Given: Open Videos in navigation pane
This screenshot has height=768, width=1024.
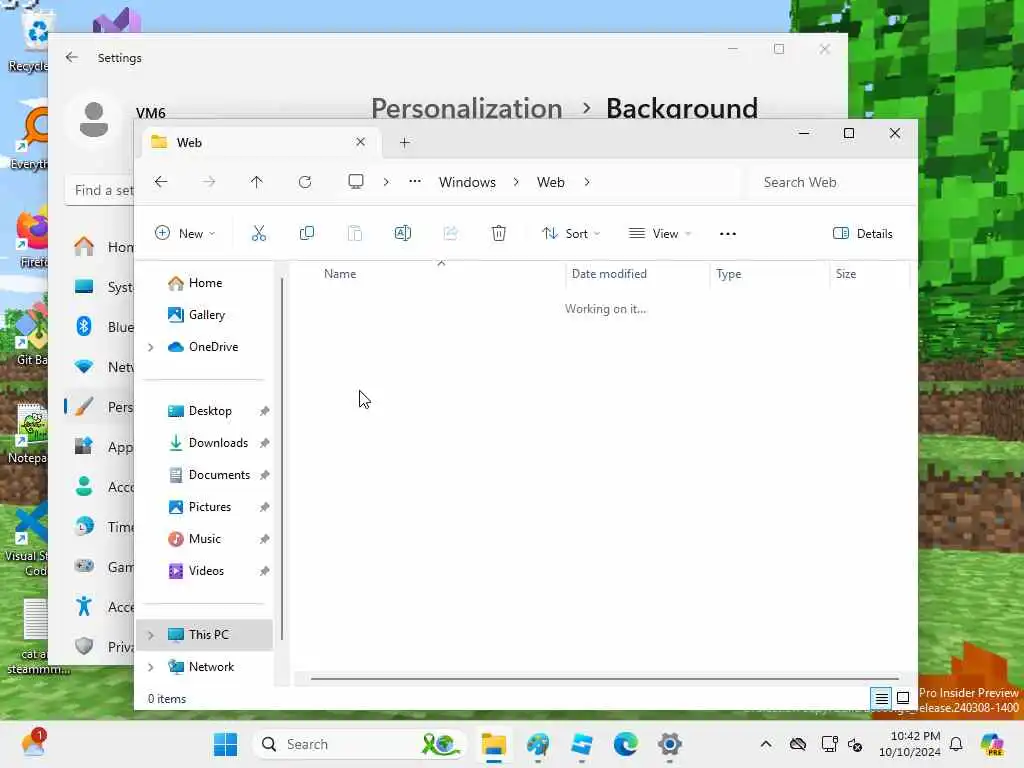Looking at the screenshot, I should [x=204, y=571].
